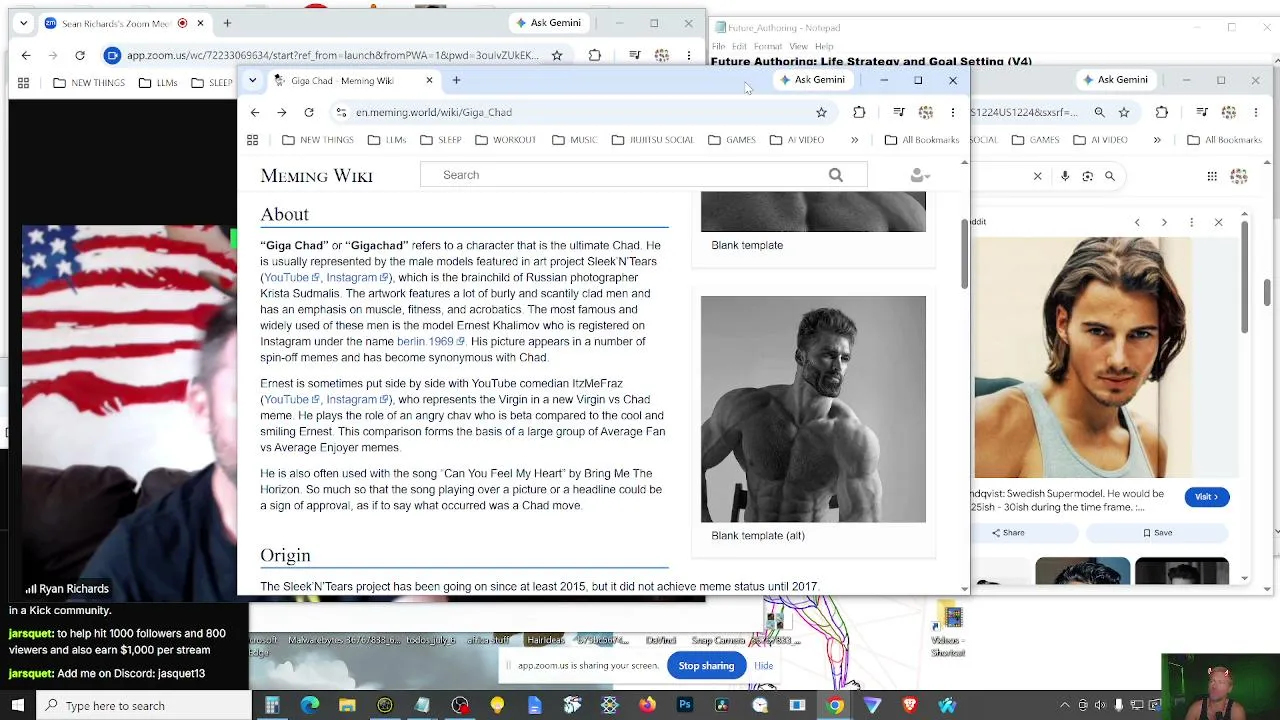The image size is (1280, 720).
Task: Bookmark the Zoom page with the star icon
Action: [x=557, y=55]
